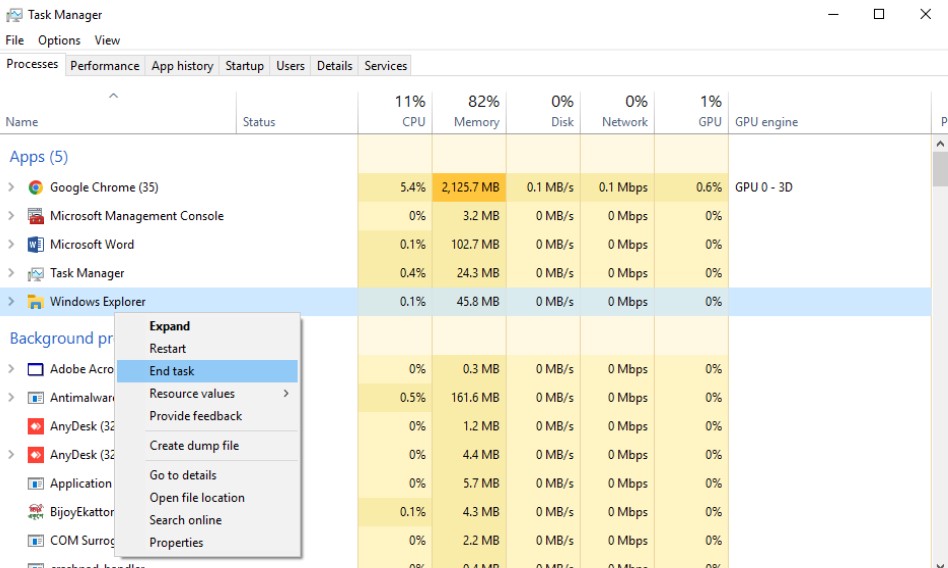The image size is (948, 568).
Task: Open the Resource values submenu arrow
Action: 286,394
